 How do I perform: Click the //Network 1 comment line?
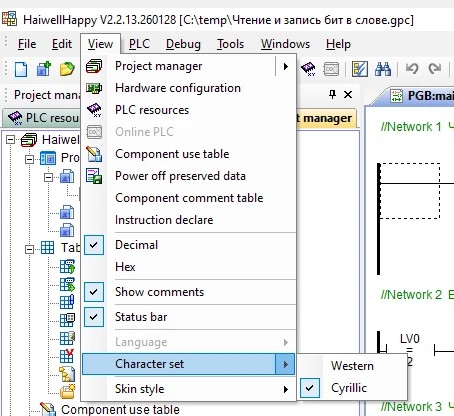click(417, 127)
